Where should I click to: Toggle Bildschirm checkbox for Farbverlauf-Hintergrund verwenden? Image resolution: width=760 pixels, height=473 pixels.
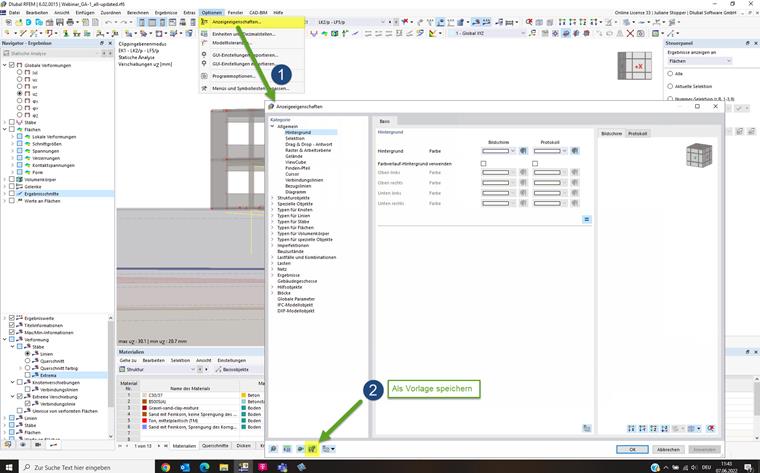[x=483, y=164]
